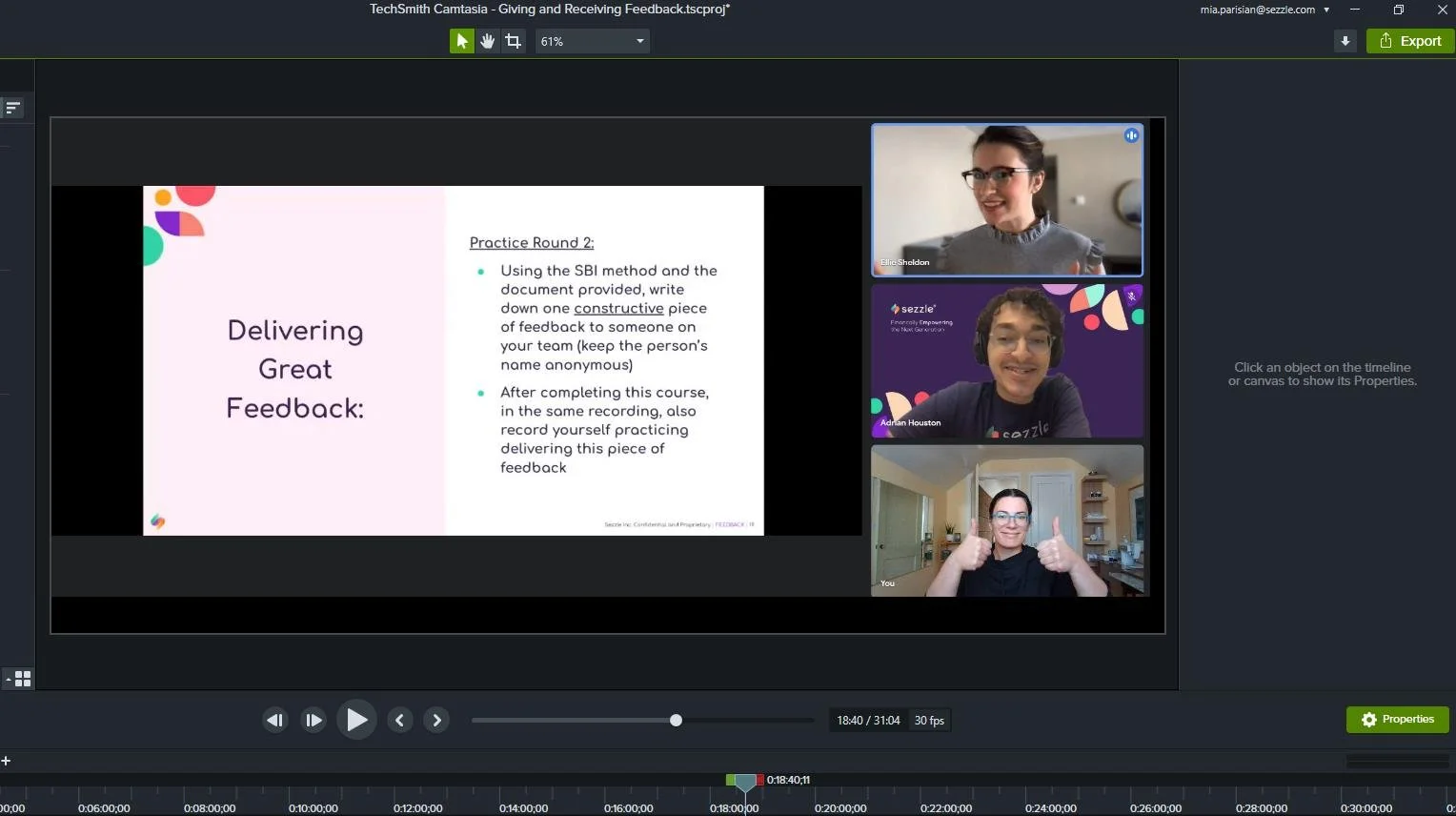1456x816 pixels.
Task: Open the Properties panel
Action: click(1397, 720)
